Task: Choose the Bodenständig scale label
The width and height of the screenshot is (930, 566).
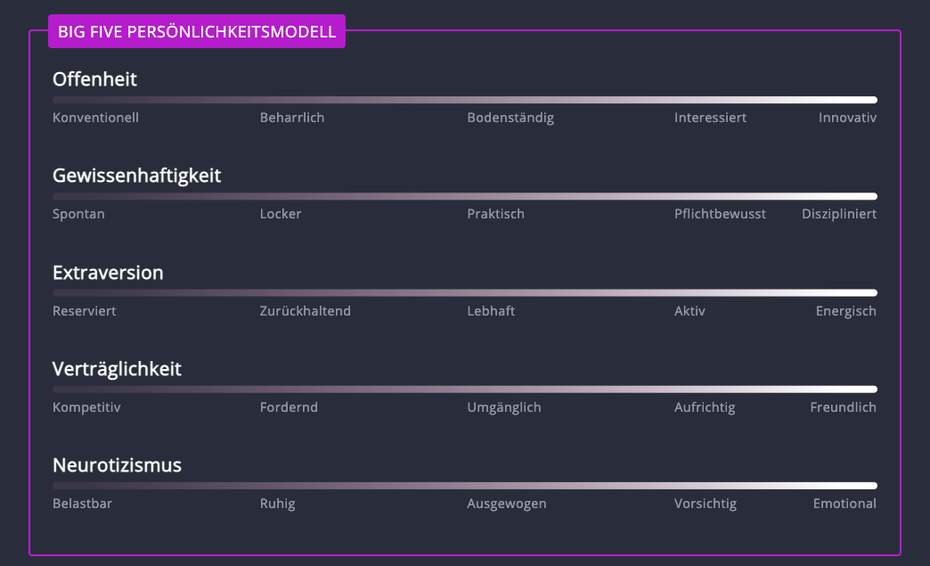Action: click(510, 118)
